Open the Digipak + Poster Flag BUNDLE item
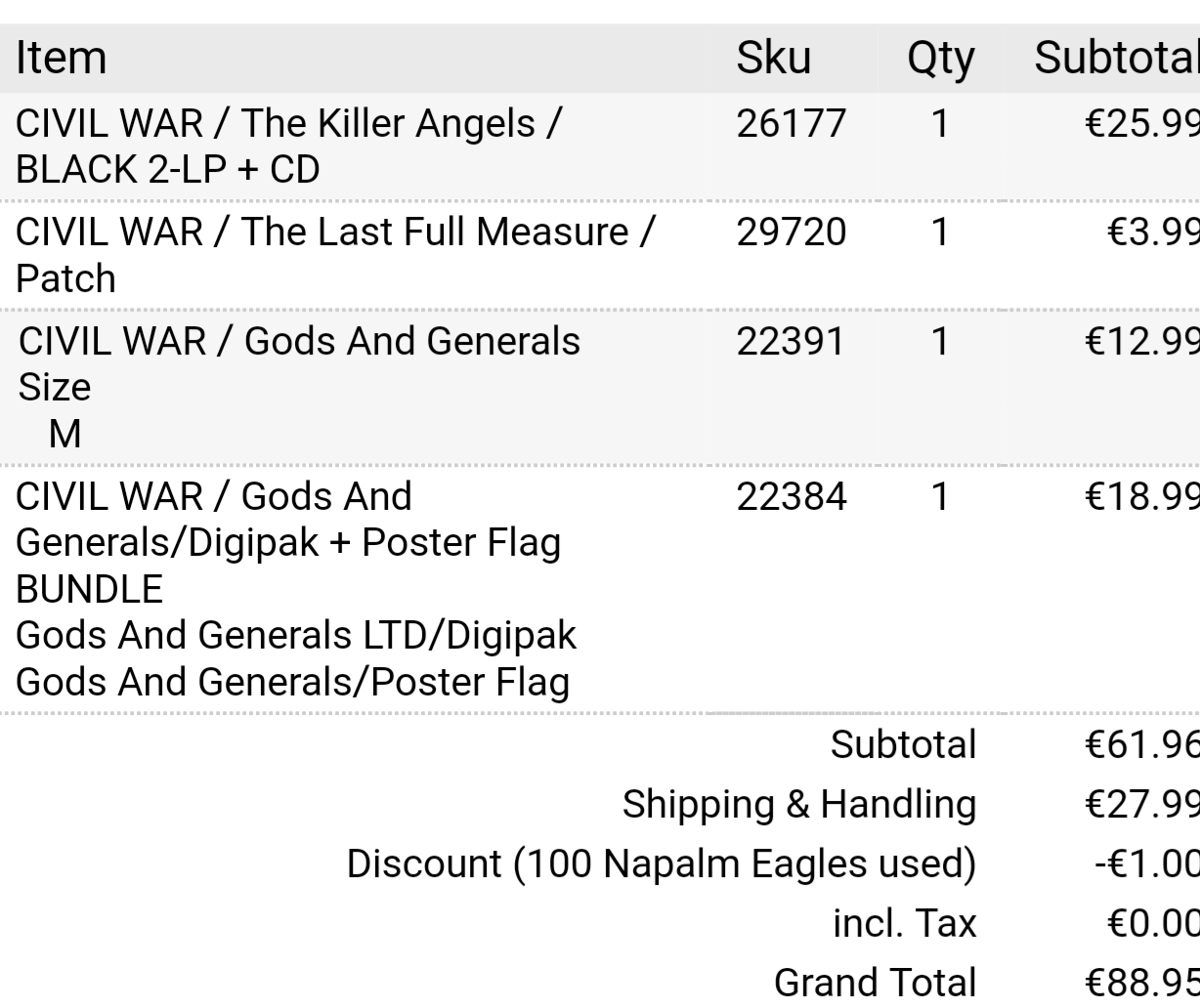Screen dimensions: 1200x1008 pyautogui.click(x=288, y=542)
